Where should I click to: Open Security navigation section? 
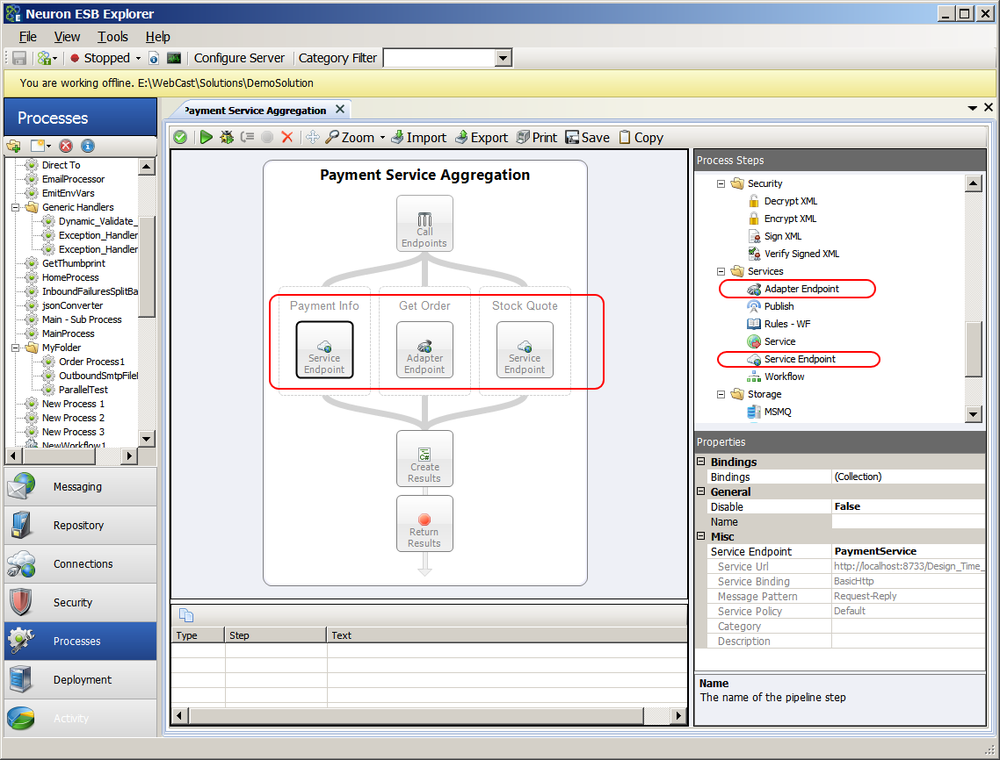80,603
